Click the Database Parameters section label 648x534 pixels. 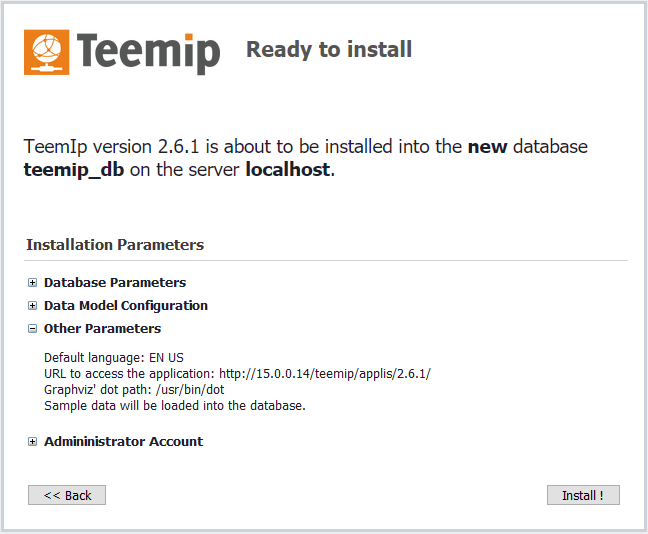[x=115, y=283]
